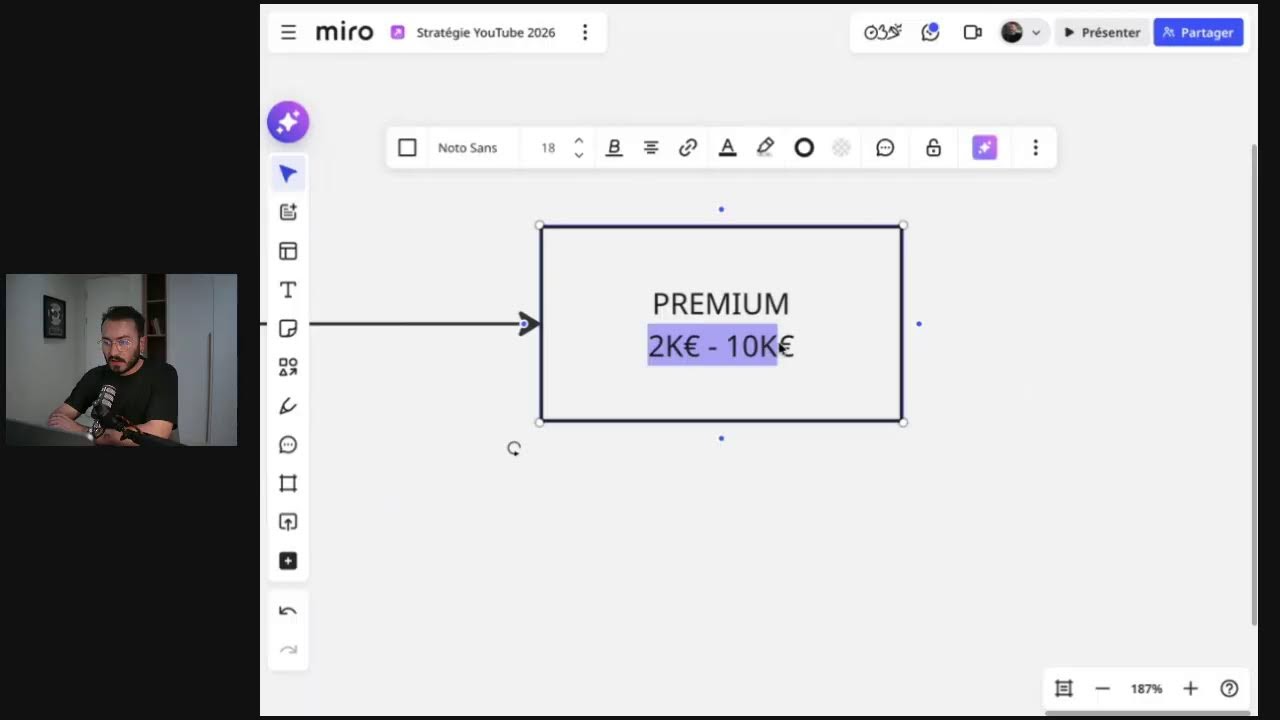Open the reactions and comments icon

930,32
